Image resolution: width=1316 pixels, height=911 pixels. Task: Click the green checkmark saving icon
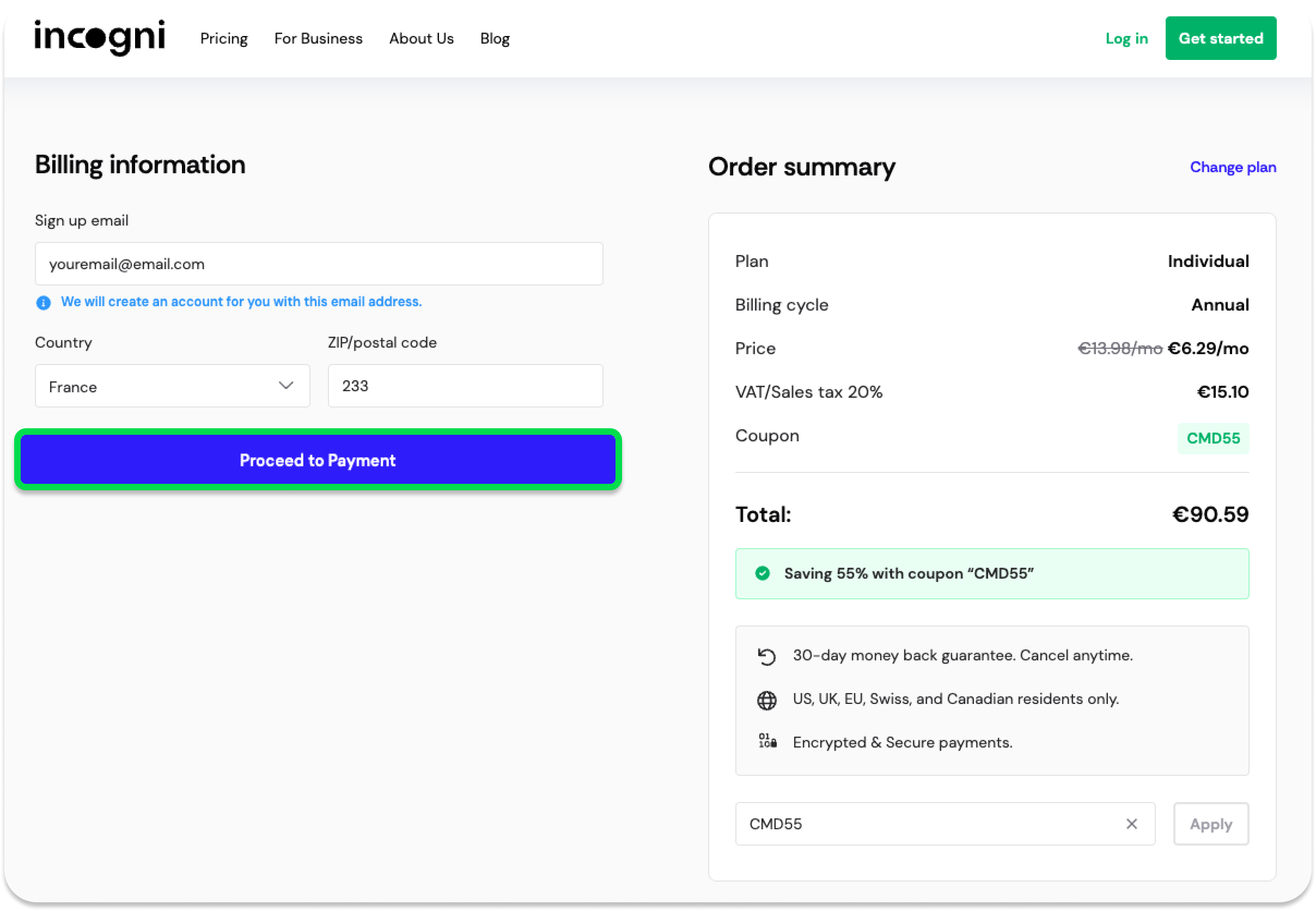(763, 573)
